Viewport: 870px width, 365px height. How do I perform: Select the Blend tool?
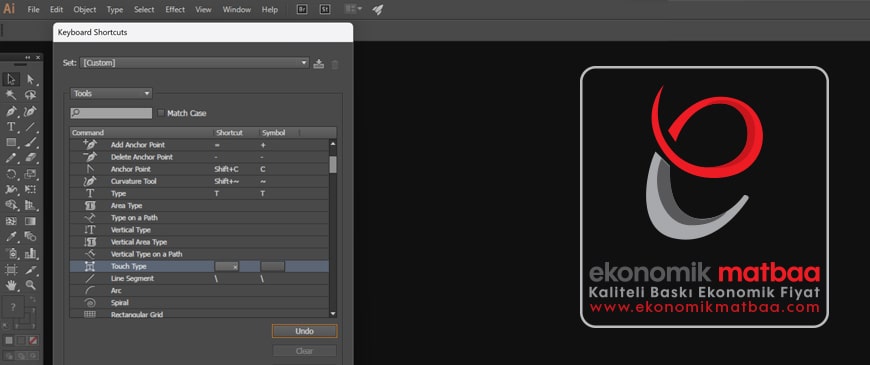31,237
